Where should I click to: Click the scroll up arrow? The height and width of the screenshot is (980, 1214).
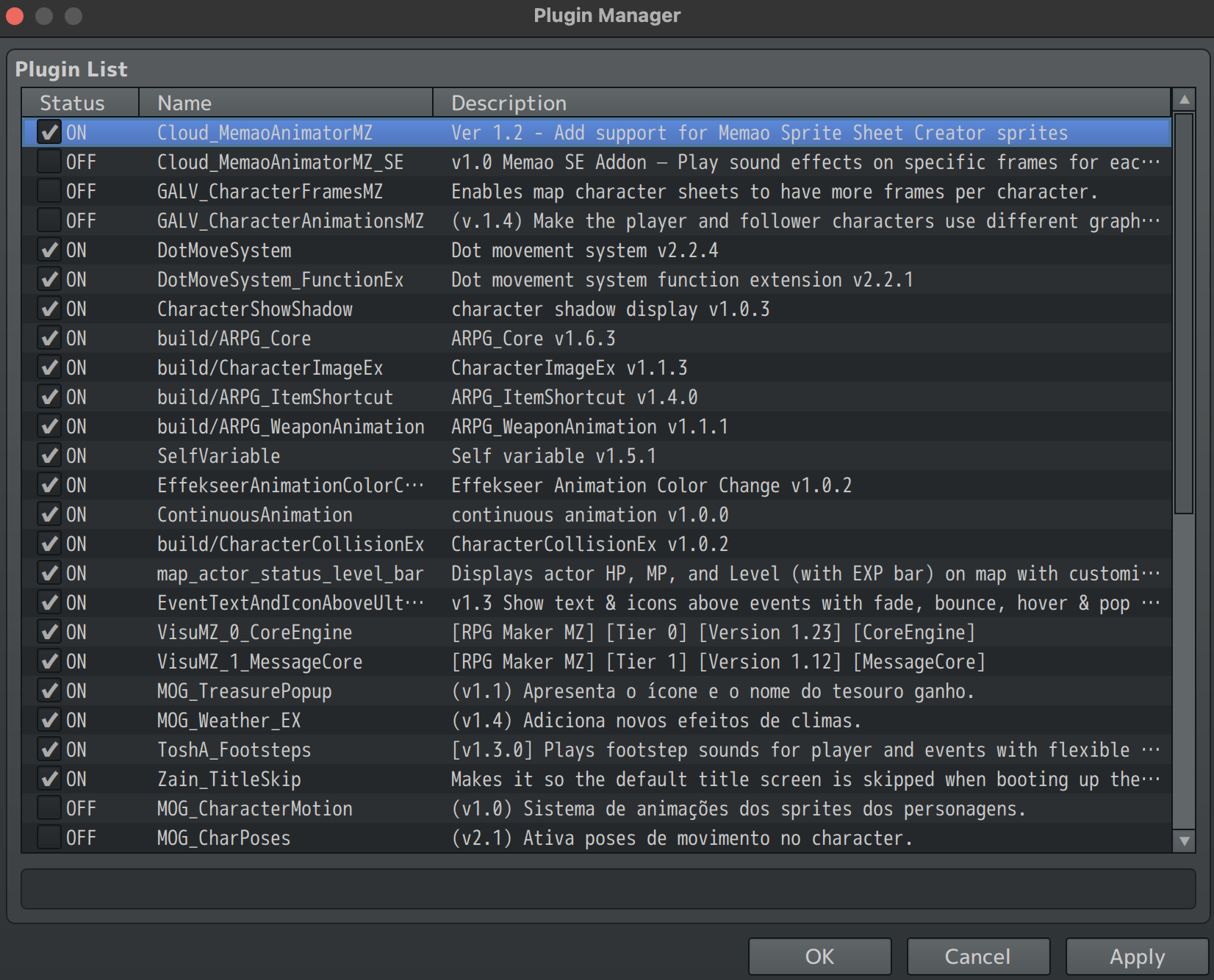tap(1184, 100)
